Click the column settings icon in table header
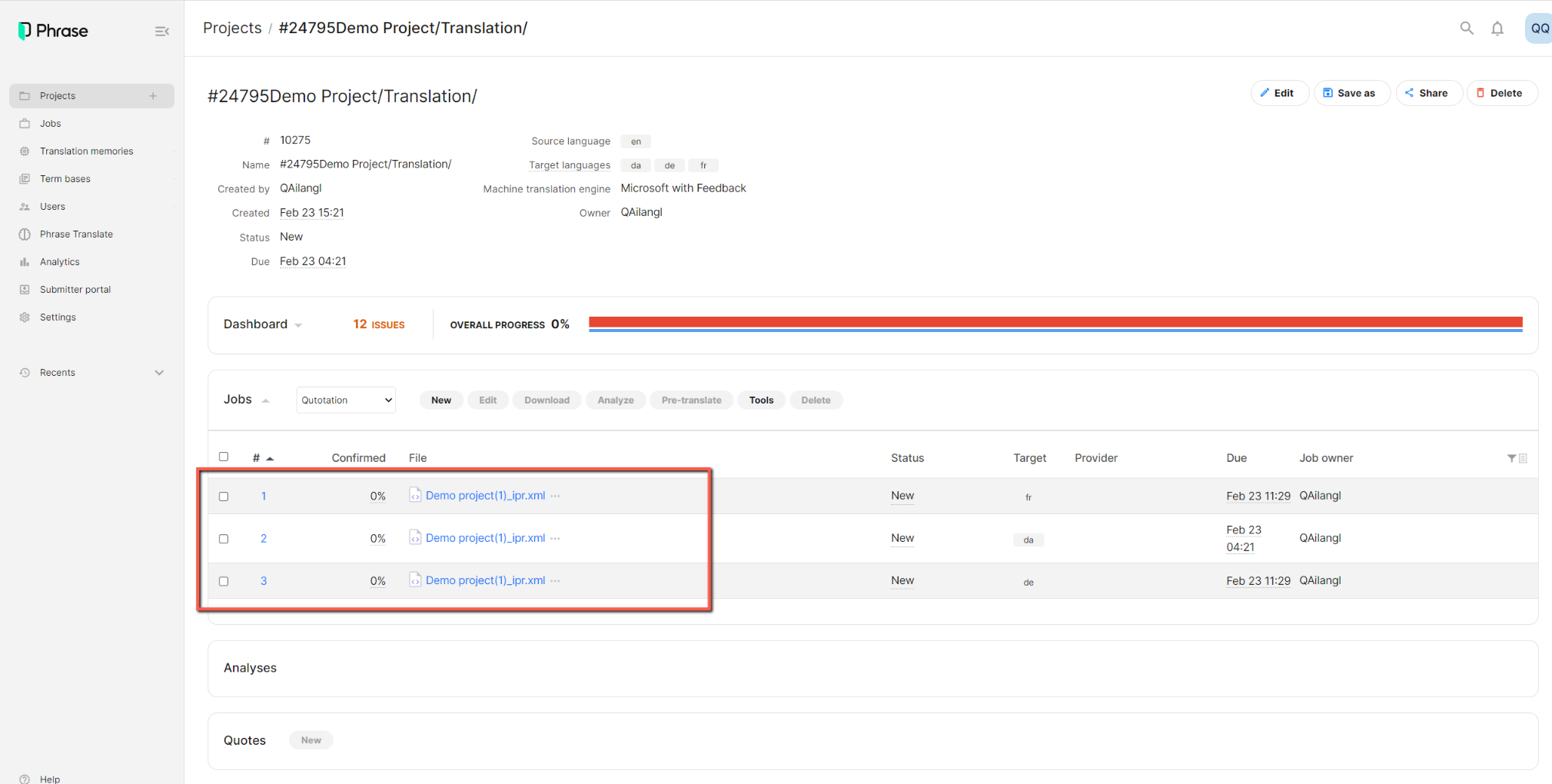1552x784 pixels. [x=1523, y=458]
